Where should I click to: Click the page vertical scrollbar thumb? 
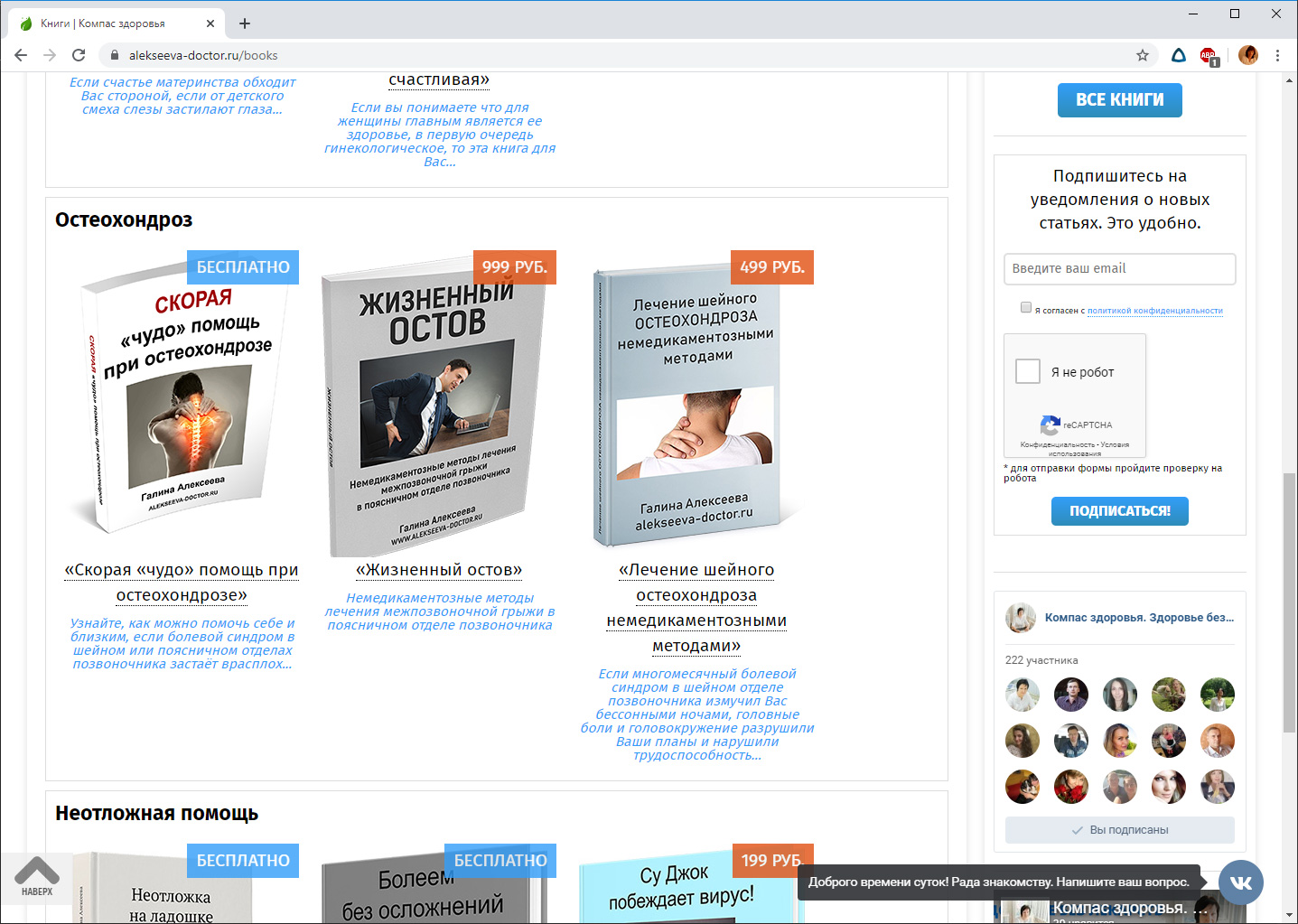pyautogui.click(x=1290, y=602)
